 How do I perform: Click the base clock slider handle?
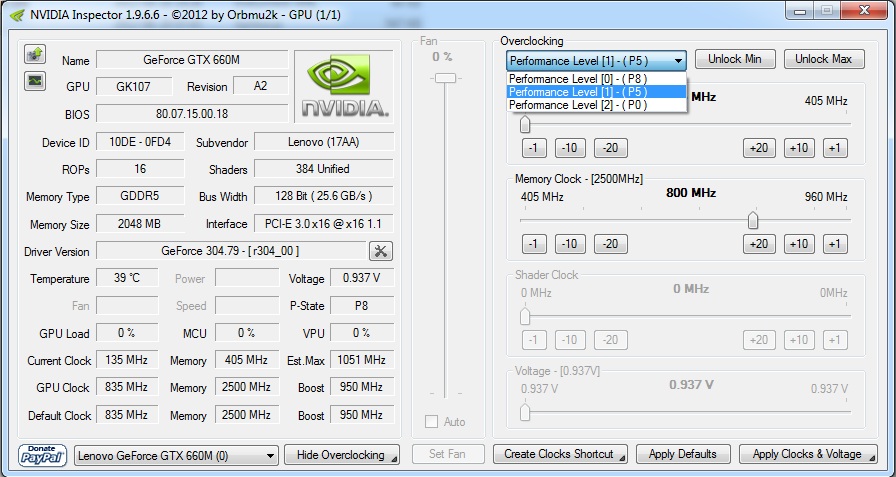click(525, 124)
